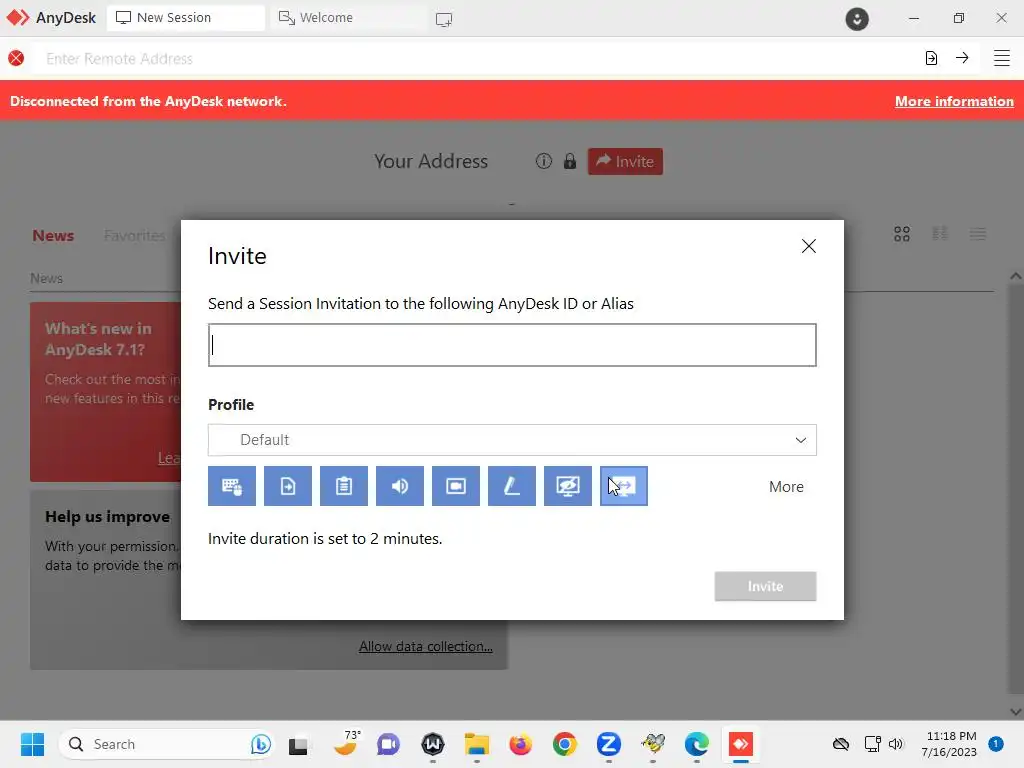The height and width of the screenshot is (768, 1024).
Task: Select the Favorites tab
Action: [x=135, y=235]
